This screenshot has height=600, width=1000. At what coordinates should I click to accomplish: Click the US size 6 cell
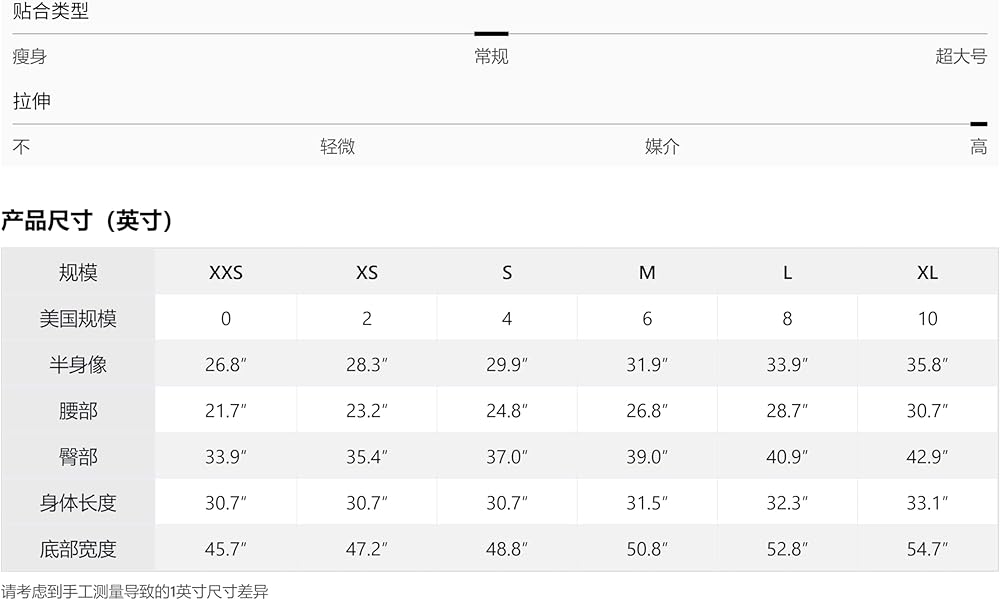point(647,319)
